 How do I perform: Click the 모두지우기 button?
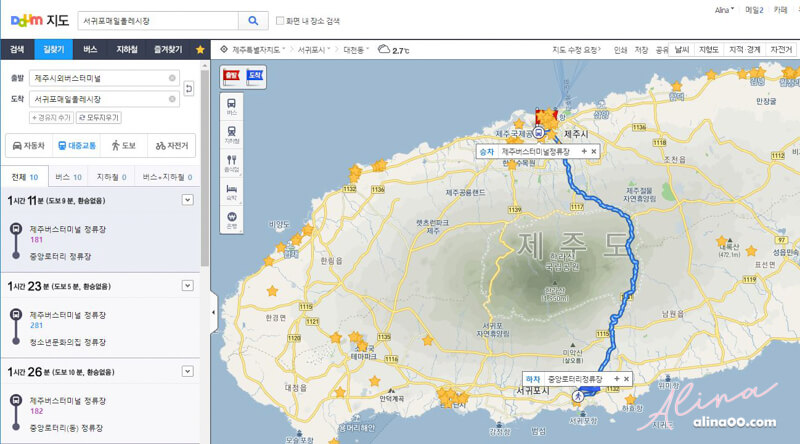(99, 117)
